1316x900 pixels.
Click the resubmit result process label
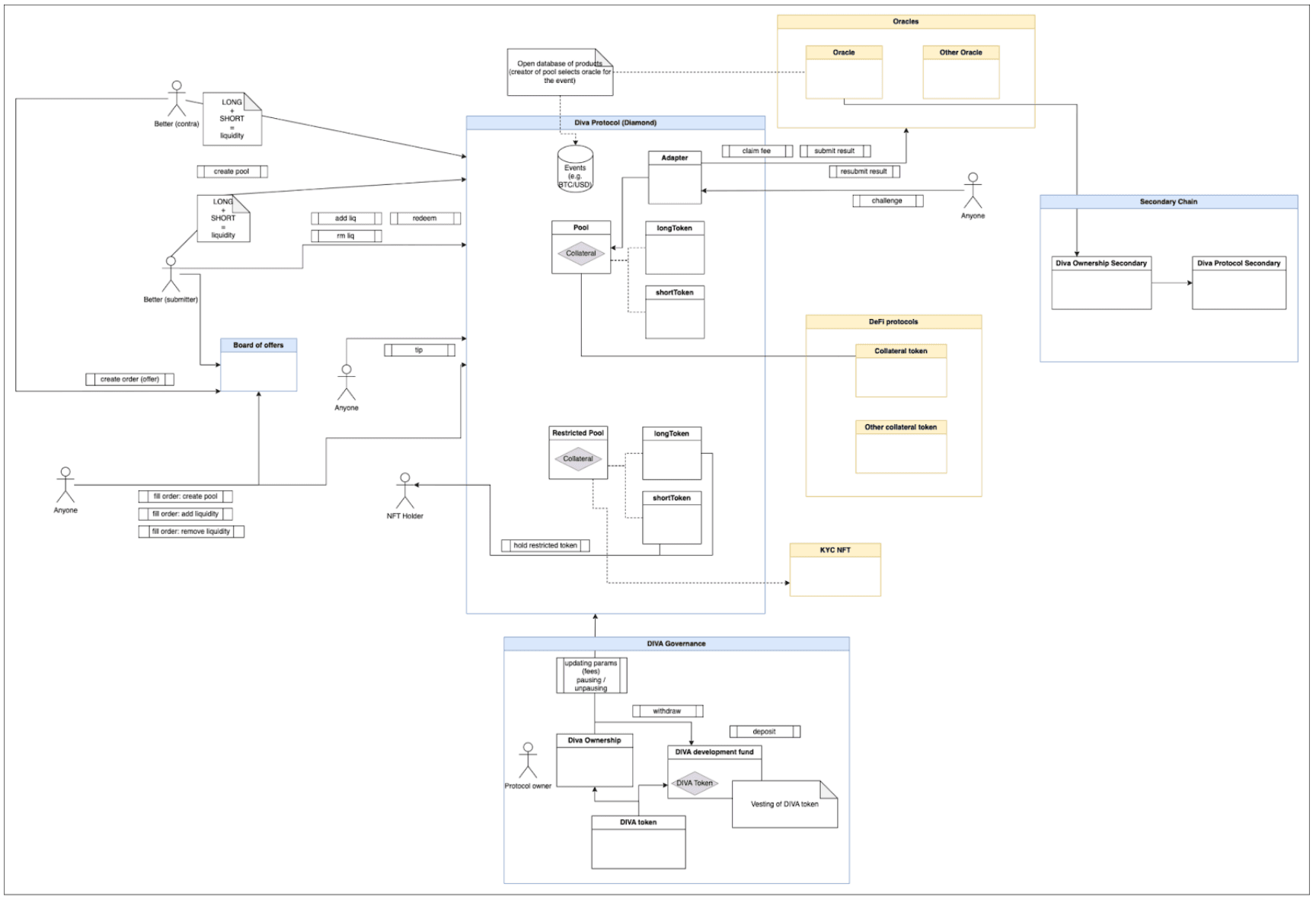[864, 171]
